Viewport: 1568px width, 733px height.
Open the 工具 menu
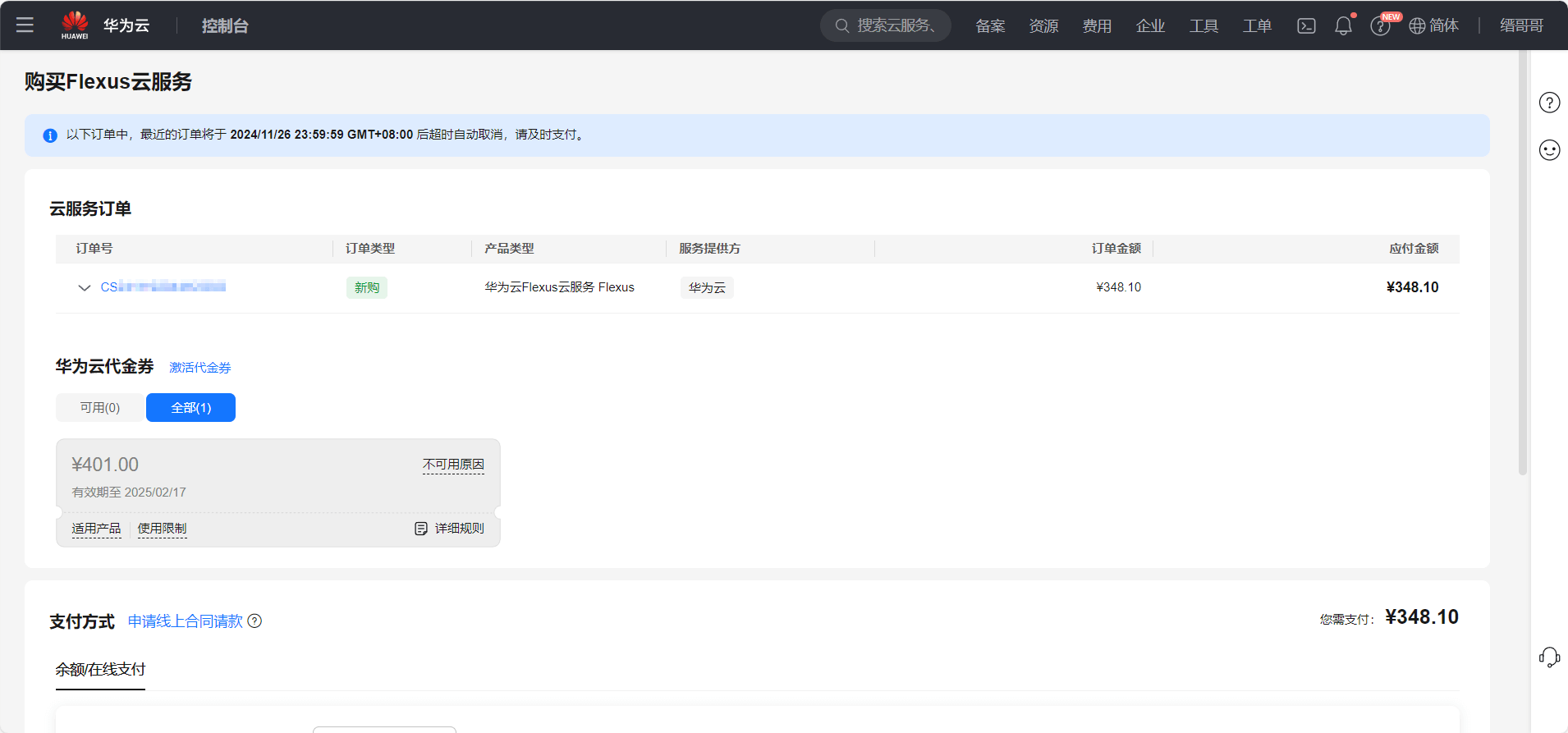point(1204,26)
